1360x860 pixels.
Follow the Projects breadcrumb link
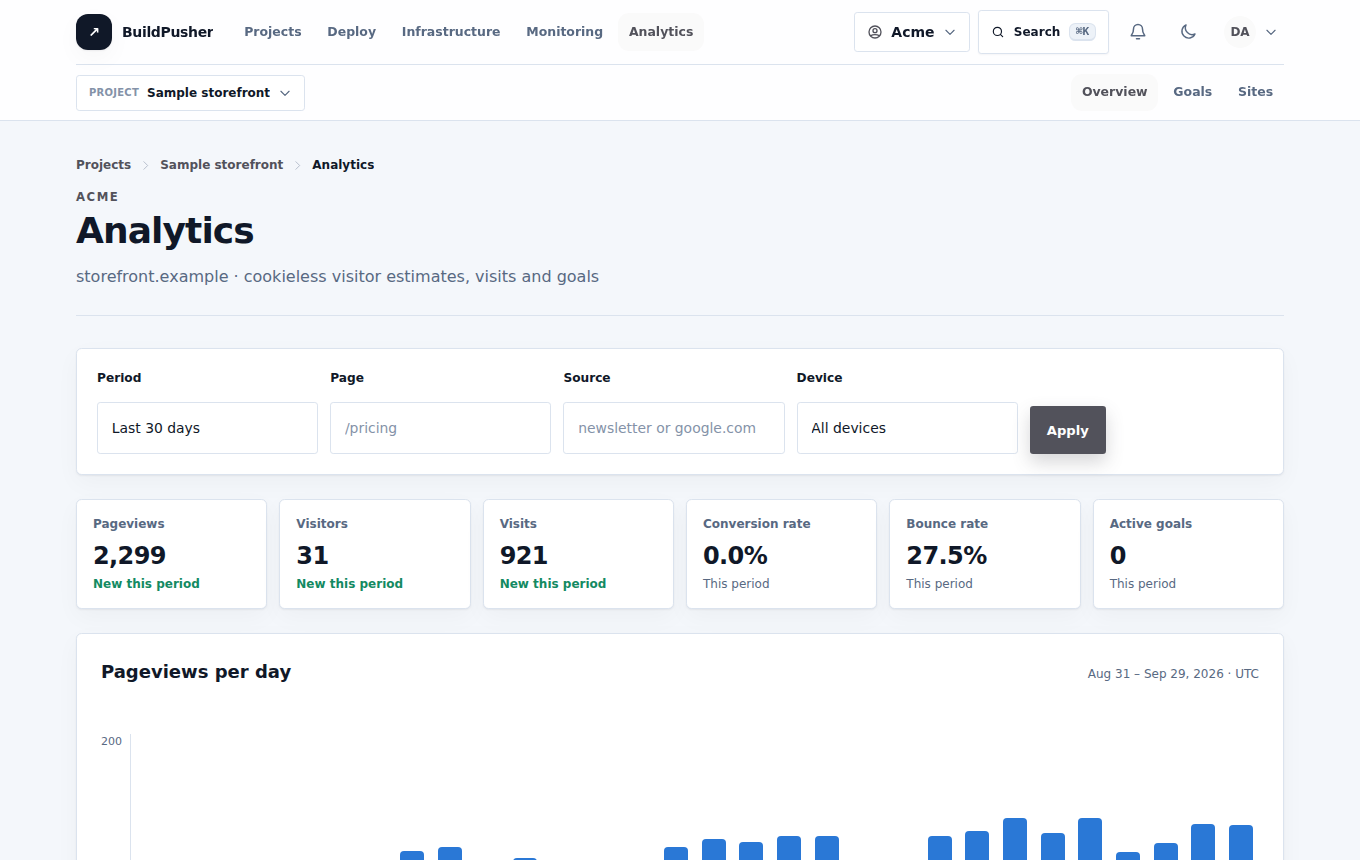[104, 165]
